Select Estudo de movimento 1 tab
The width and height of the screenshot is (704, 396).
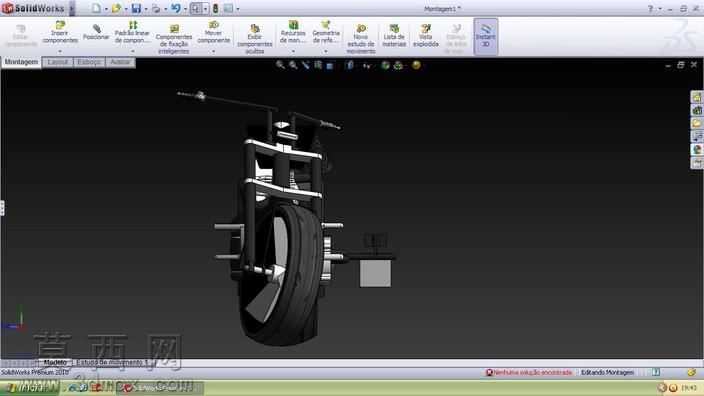coord(113,362)
